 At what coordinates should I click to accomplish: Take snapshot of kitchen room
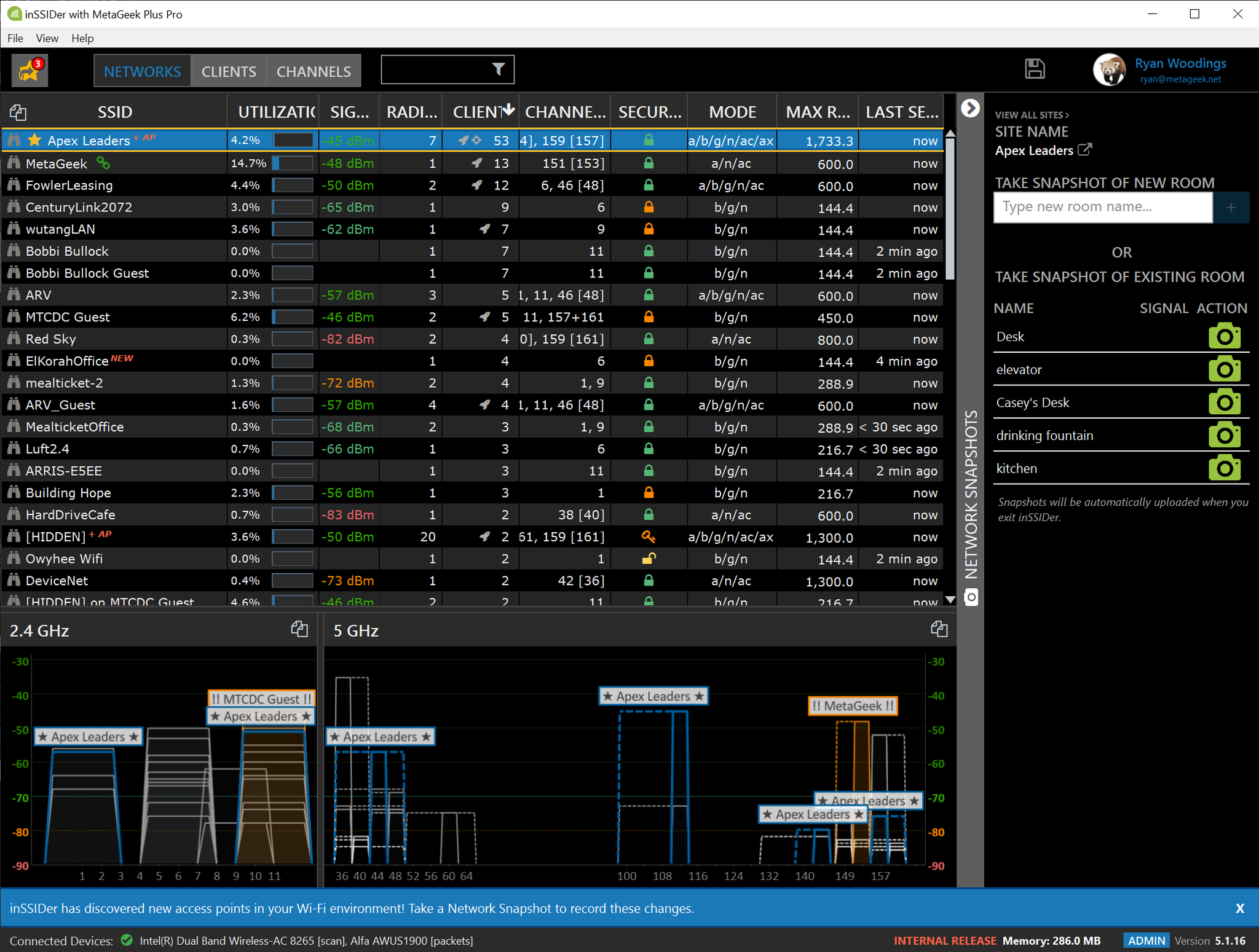pyautogui.click(x=1224, y=468)
